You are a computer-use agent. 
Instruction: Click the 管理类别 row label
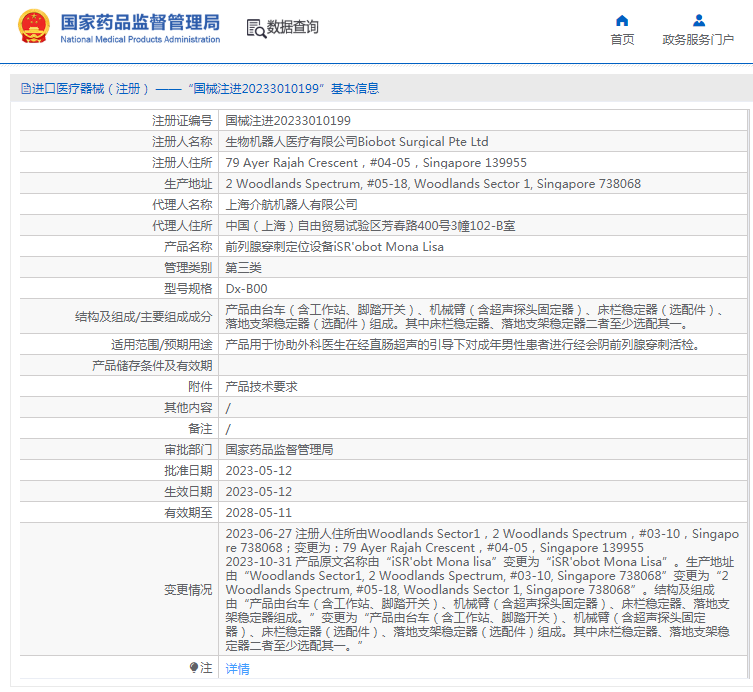(x=188, y=268)
